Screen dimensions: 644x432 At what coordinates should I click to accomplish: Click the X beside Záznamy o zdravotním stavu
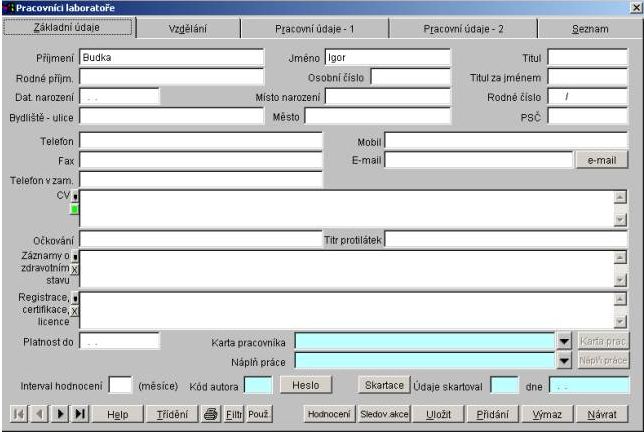tap(74, 270)
